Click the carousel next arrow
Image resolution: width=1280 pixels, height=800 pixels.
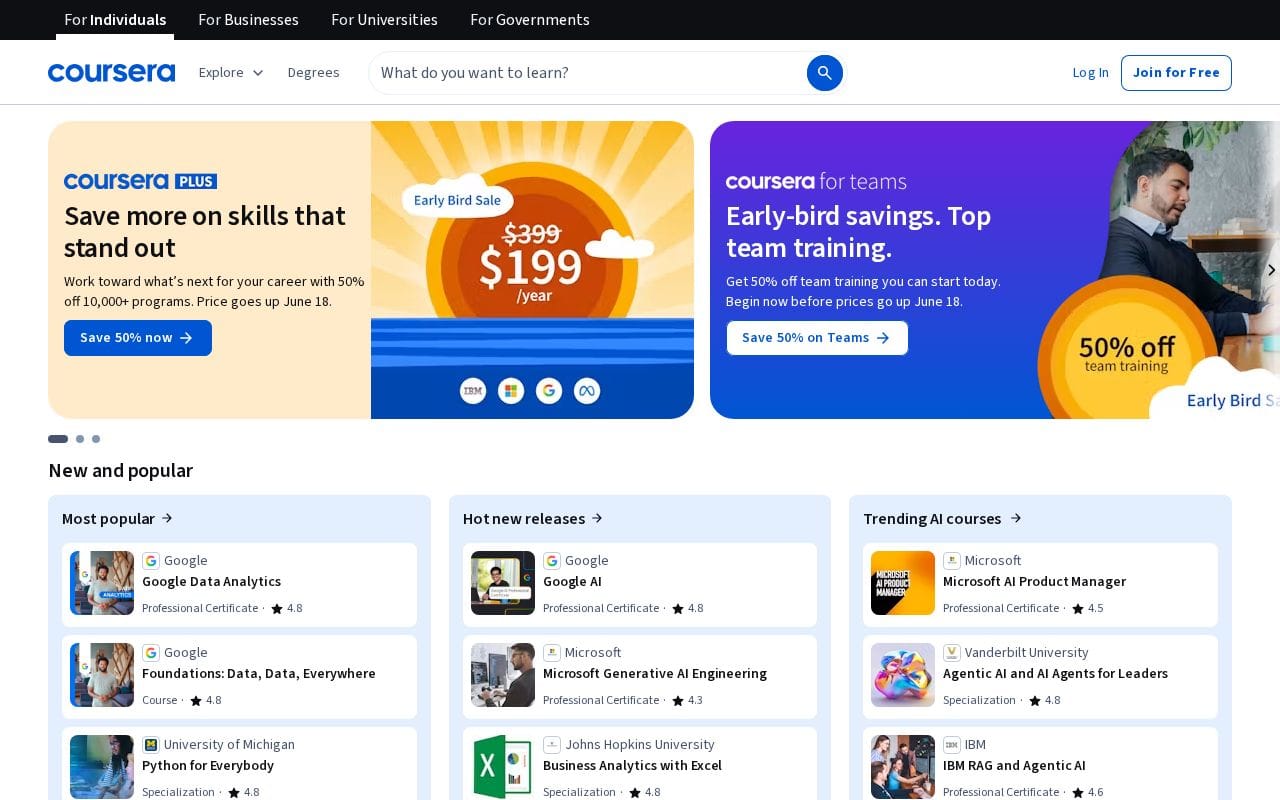click(x=1271, y=270)
